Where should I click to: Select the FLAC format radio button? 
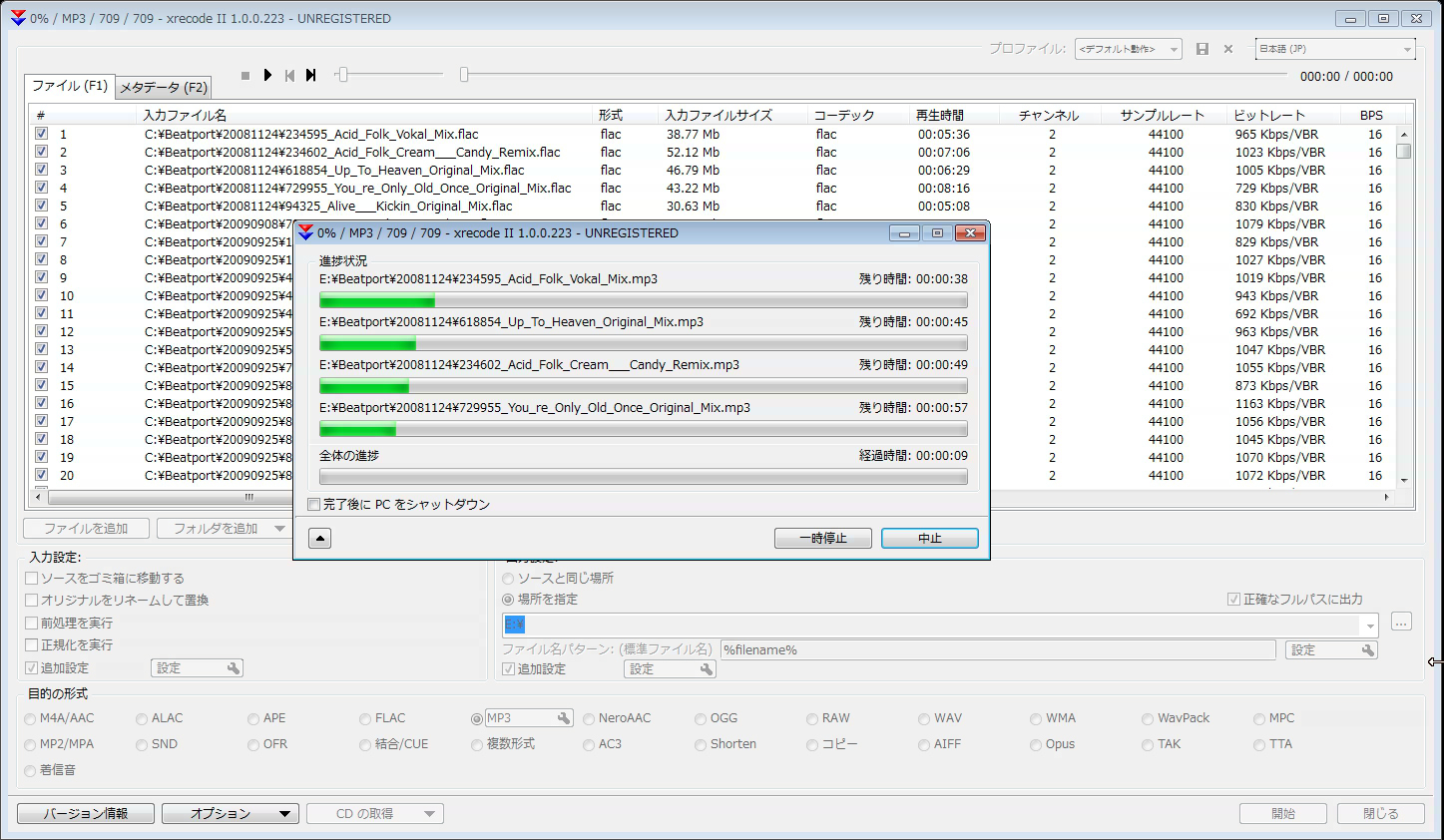365,718
